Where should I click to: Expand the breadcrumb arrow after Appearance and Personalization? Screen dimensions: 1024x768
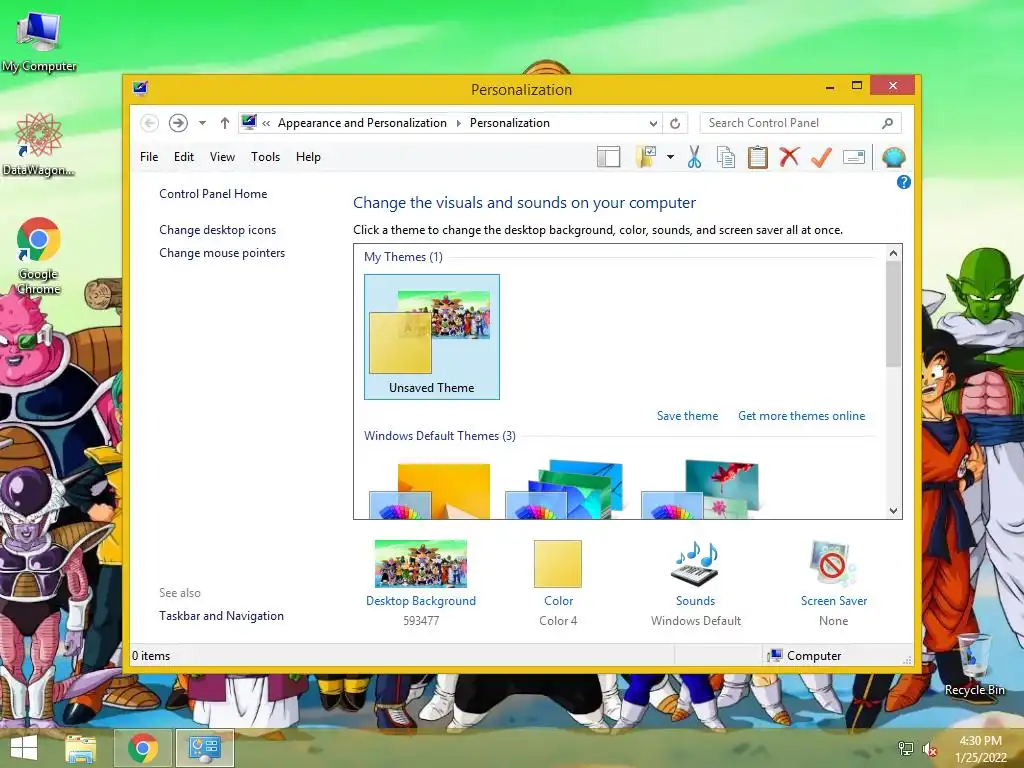tap(458, 123)
